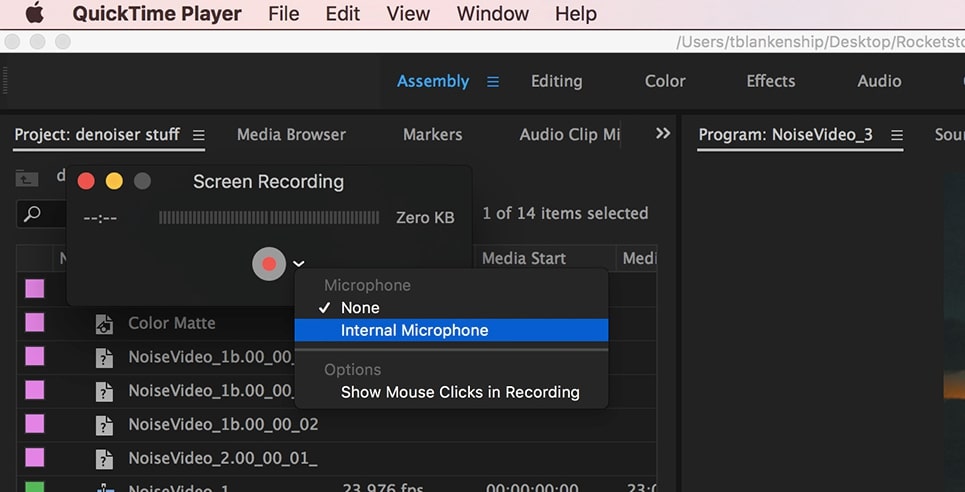
Task: Click the search magnifier in Project panel
Action: point(32,214)
